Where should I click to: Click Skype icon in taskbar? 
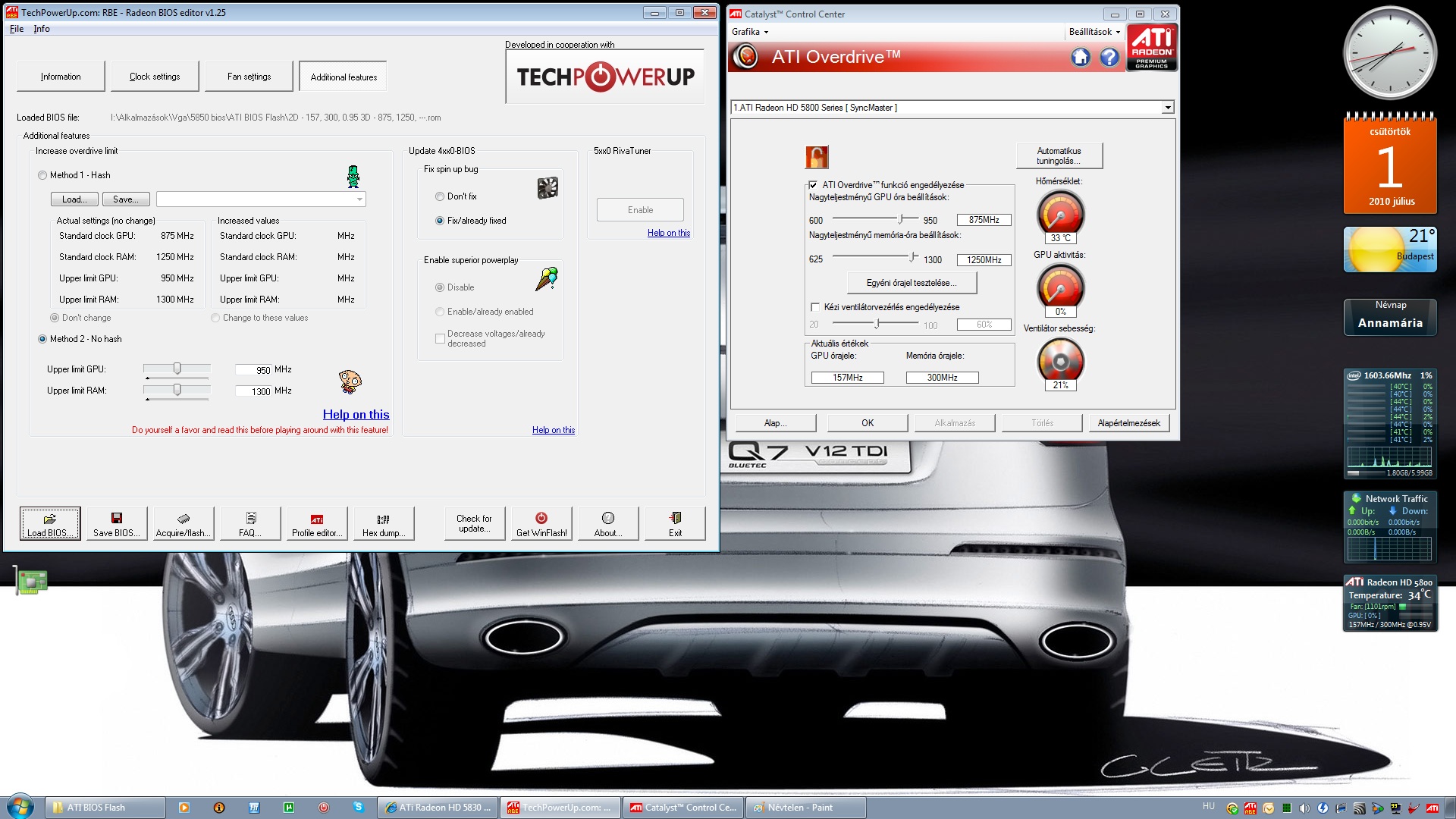click(x=358, y=808)
